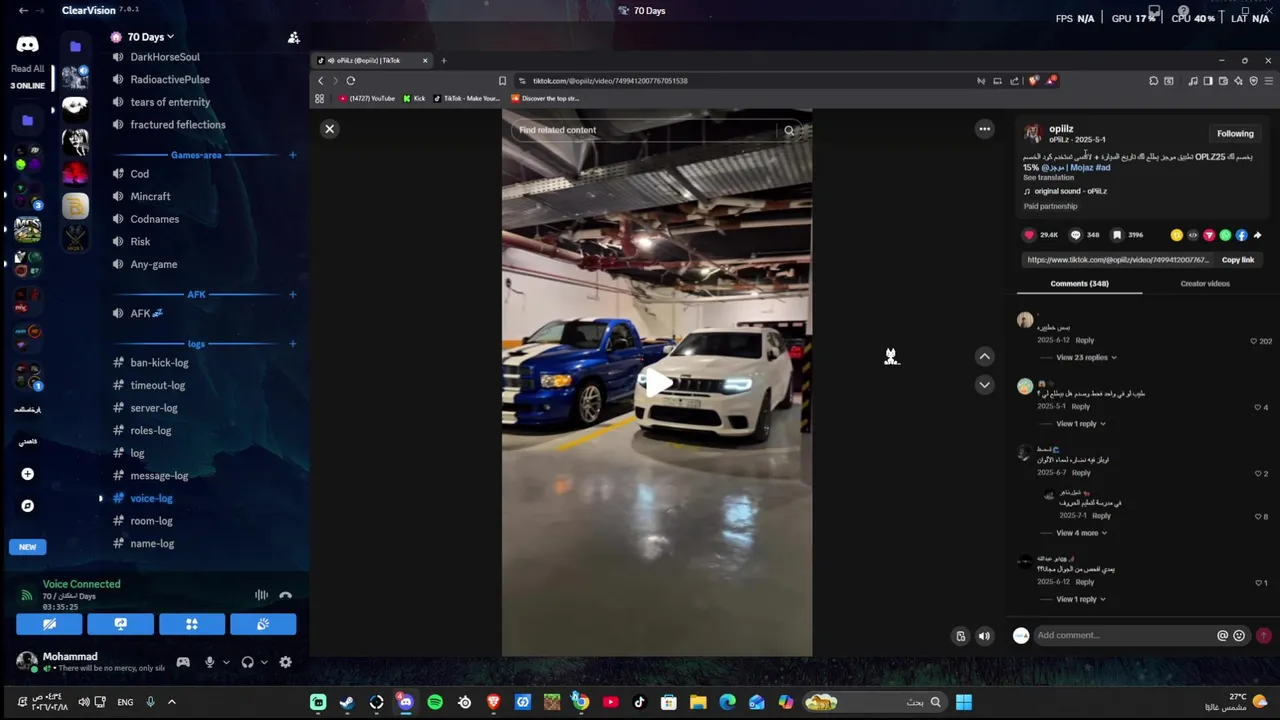The height and width of the screenshot is (720, 1280).
Task: Expand microphone input options arrow
Action: point(226,662)
